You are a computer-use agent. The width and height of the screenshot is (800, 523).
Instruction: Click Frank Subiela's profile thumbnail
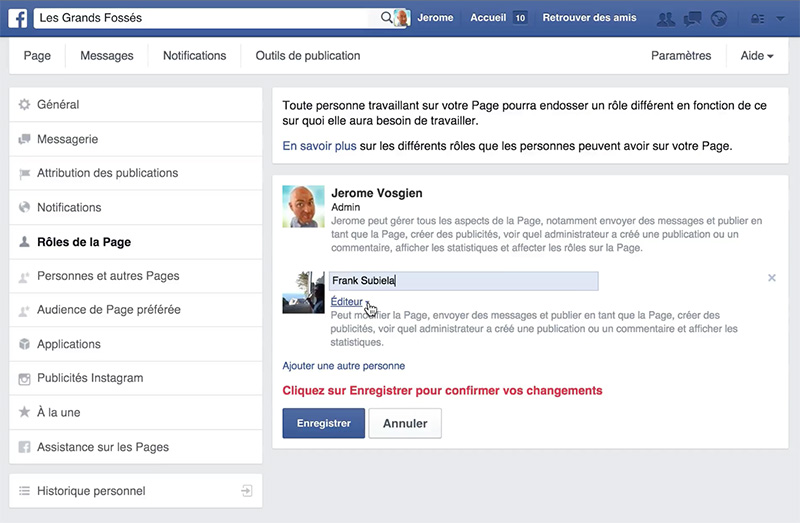(x=304, y=292)
